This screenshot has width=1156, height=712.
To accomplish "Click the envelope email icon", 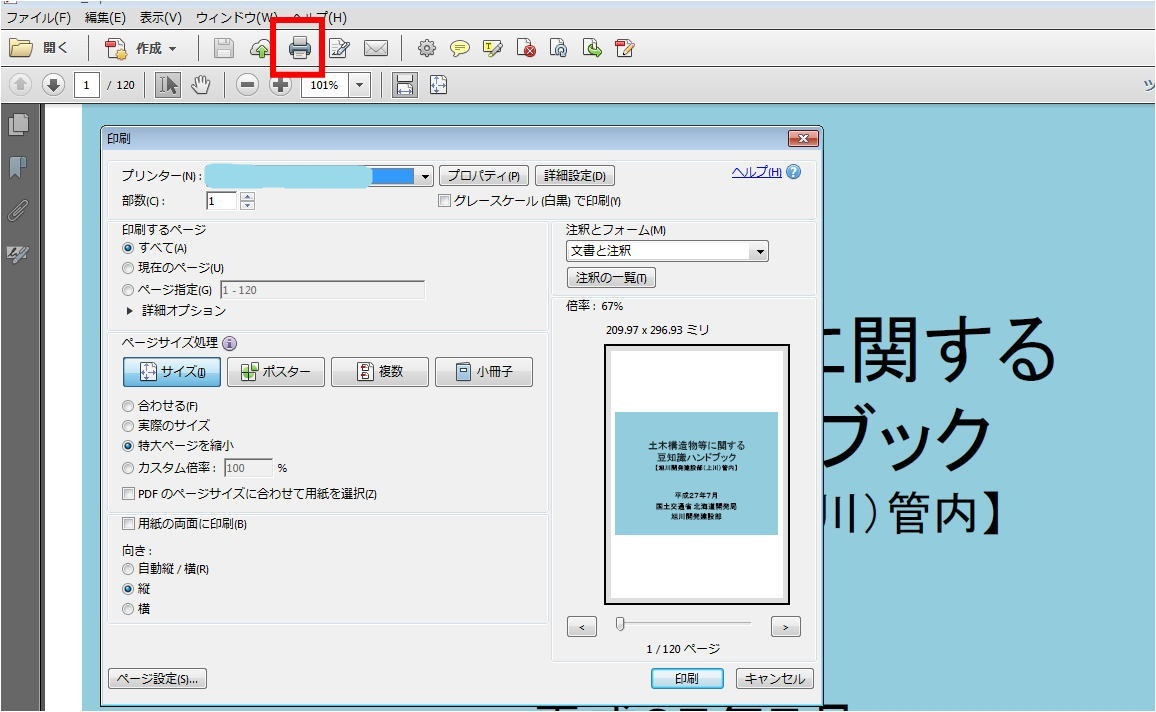I will click(x=376, y=49).
